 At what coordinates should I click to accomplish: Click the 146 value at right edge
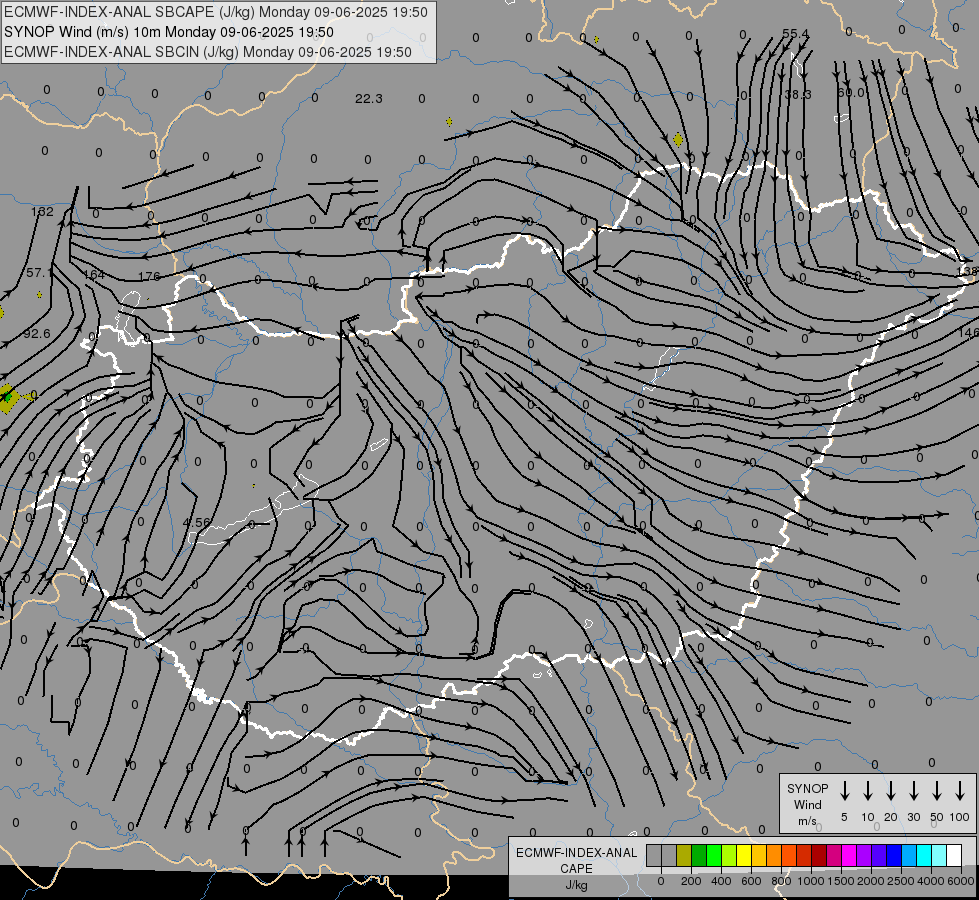click(968, 333)
